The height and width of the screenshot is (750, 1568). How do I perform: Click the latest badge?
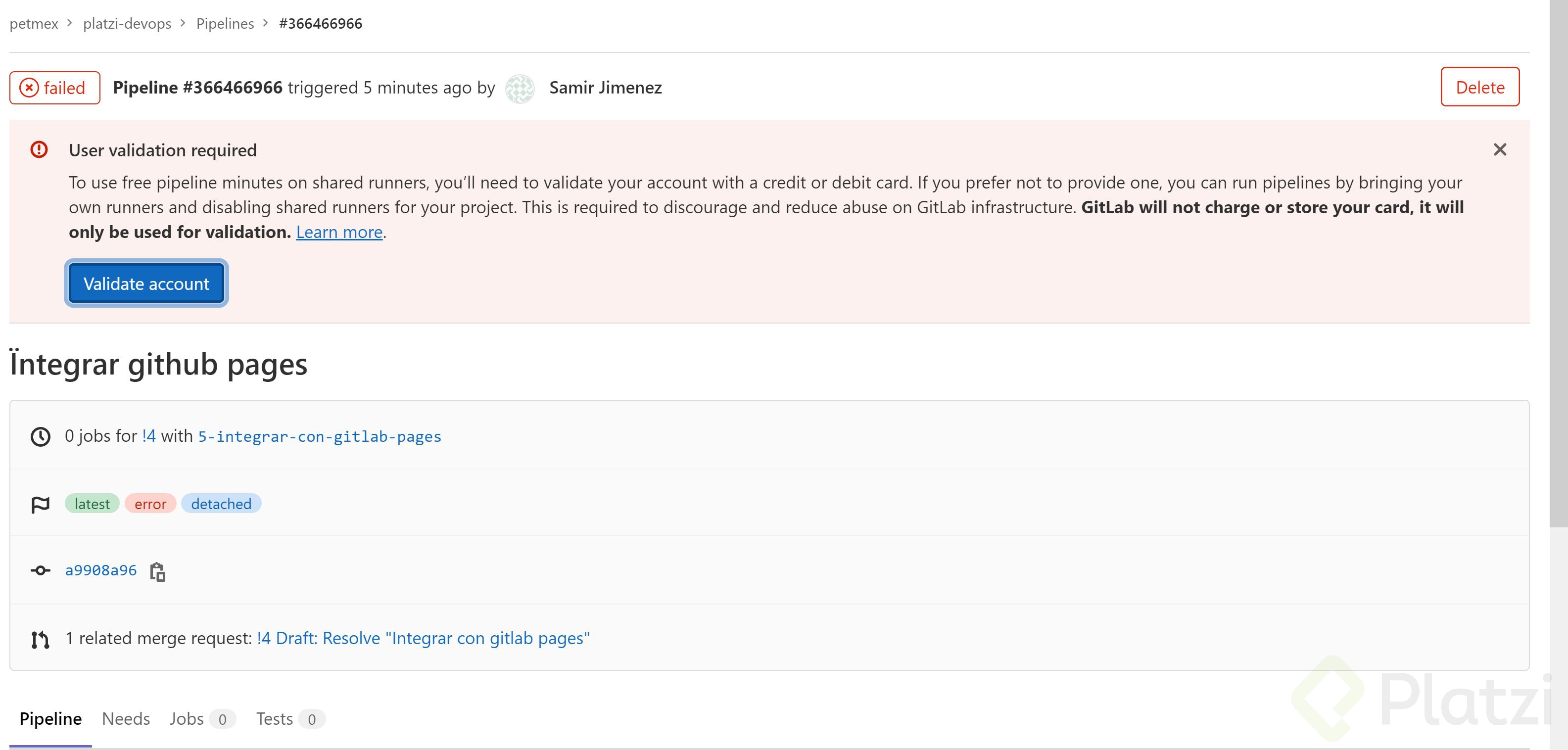[x=92, y=504]
